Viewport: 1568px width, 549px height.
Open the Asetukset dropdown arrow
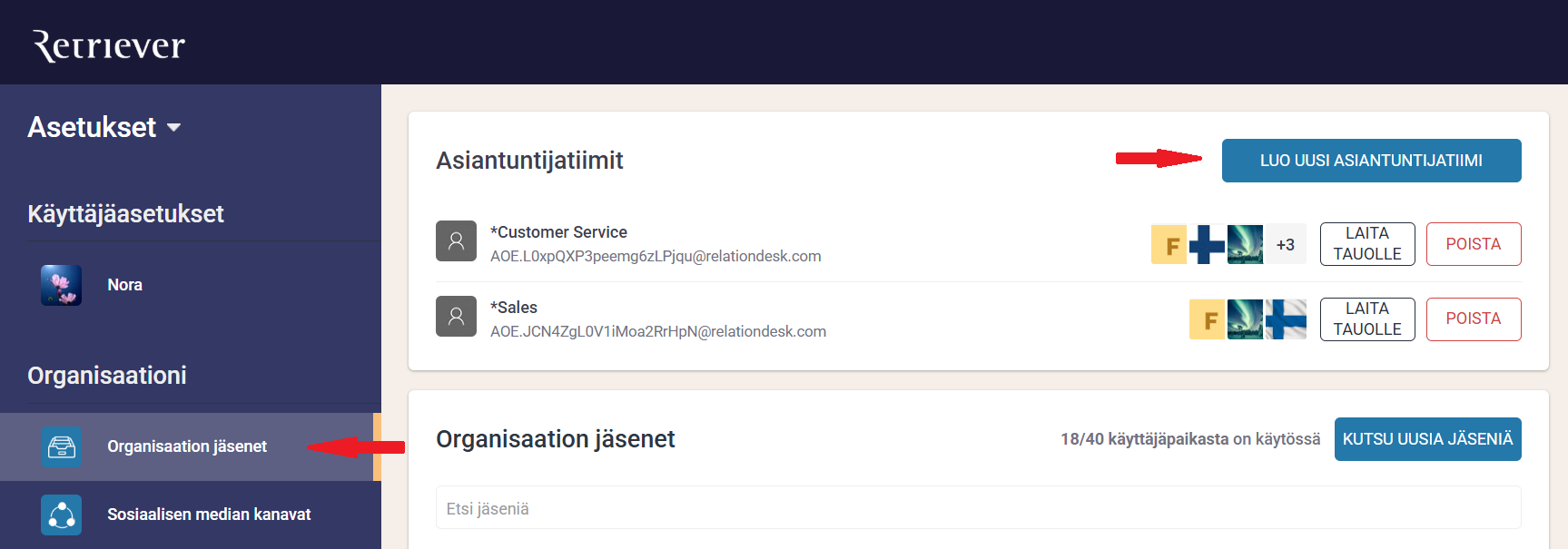pos(174,128)
